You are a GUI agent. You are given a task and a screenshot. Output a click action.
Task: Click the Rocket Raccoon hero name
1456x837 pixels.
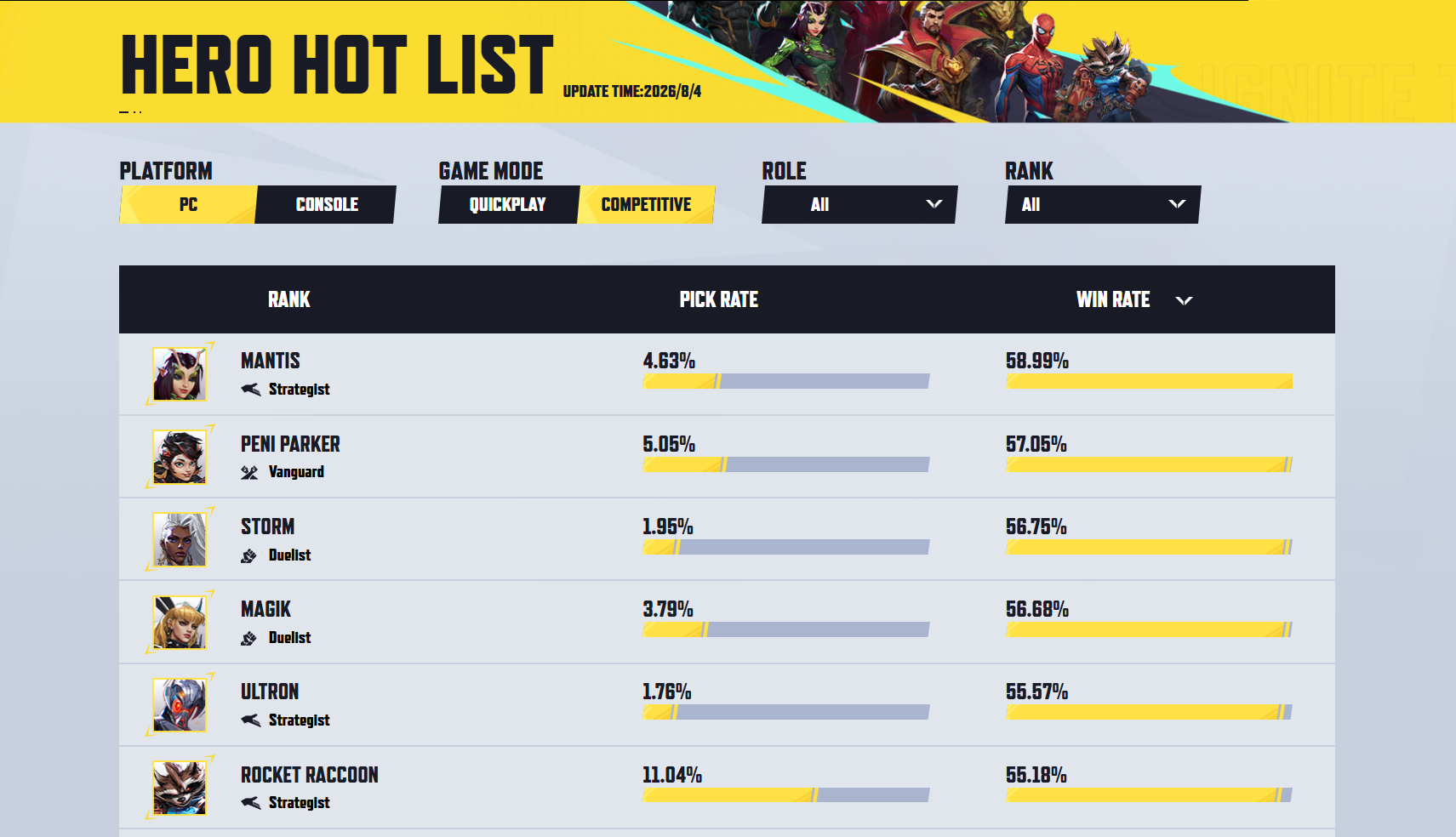point(310,775)
